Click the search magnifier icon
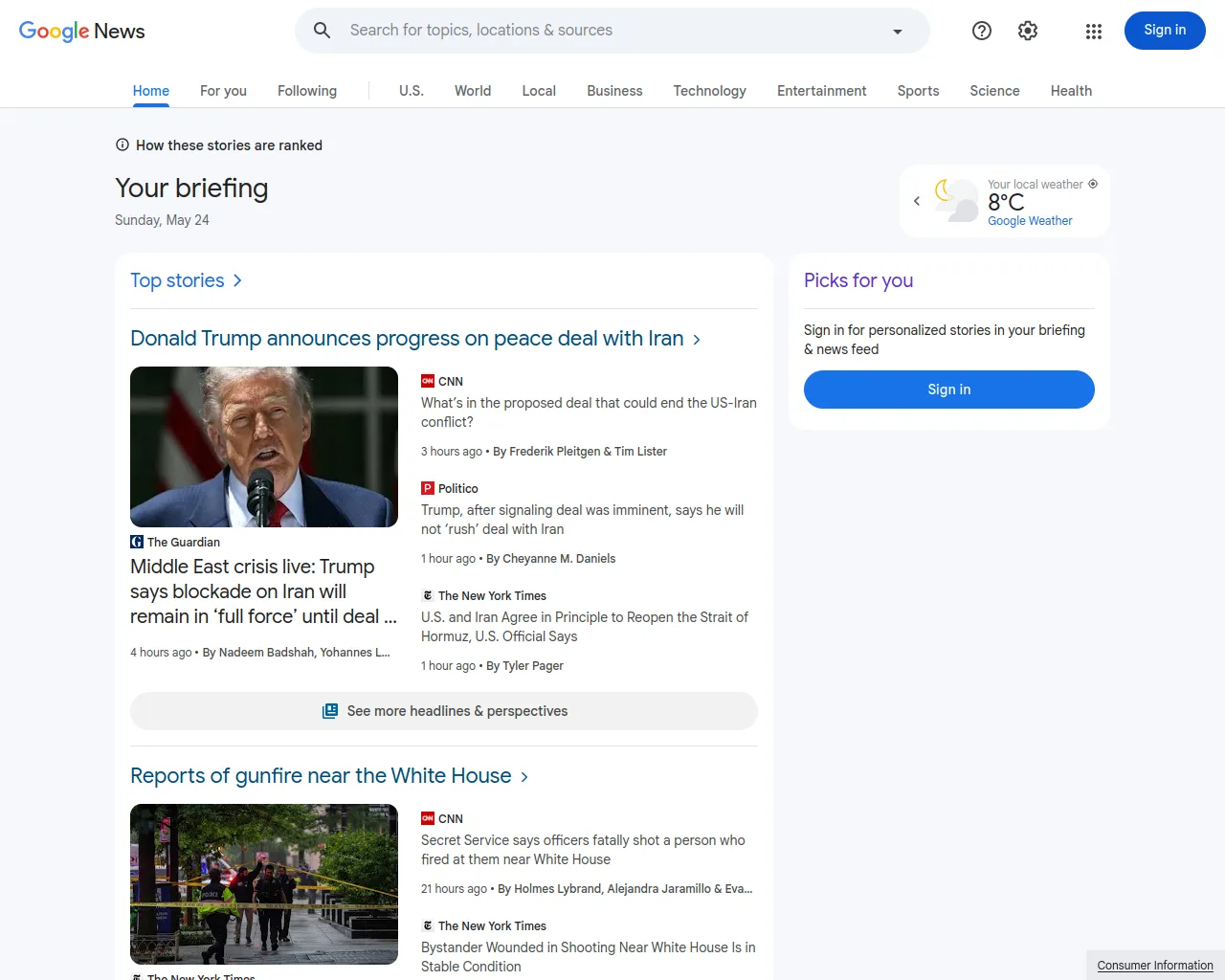Viewport: 1225px width, 980px height. click(323, 31)
